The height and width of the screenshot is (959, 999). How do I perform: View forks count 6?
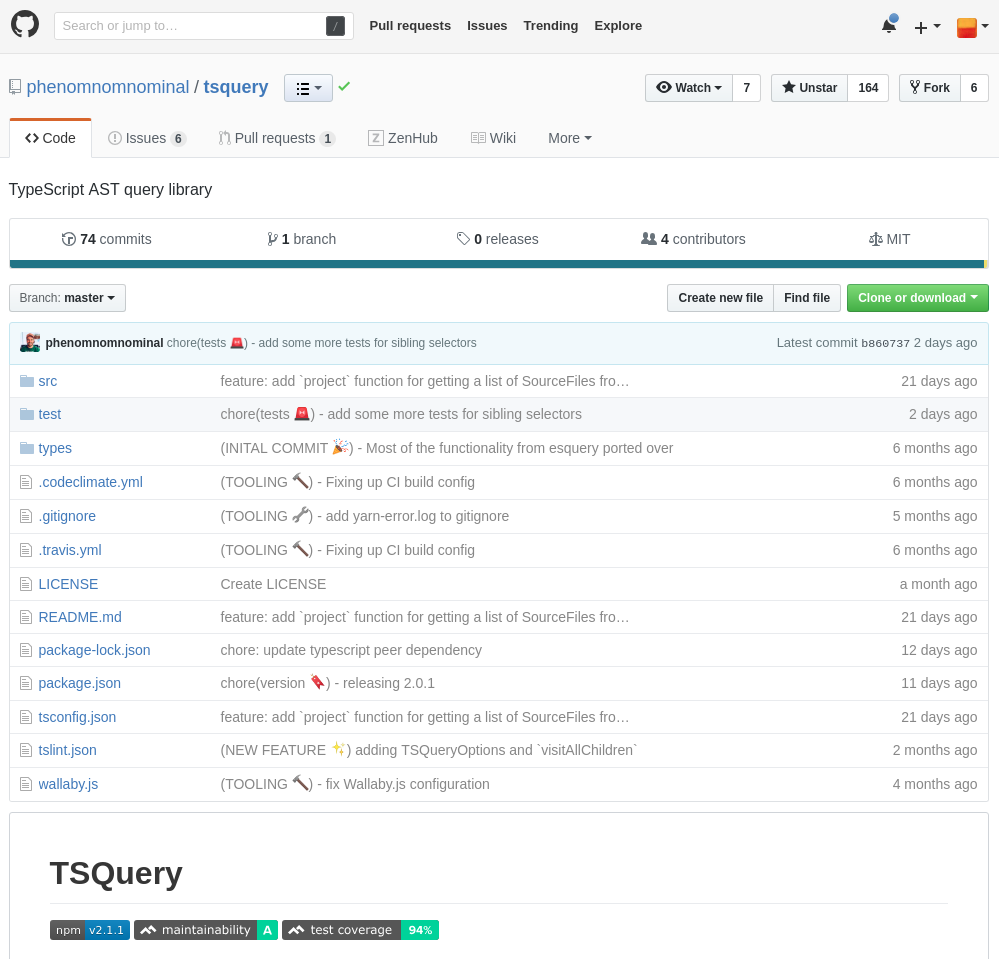(974, 88)
